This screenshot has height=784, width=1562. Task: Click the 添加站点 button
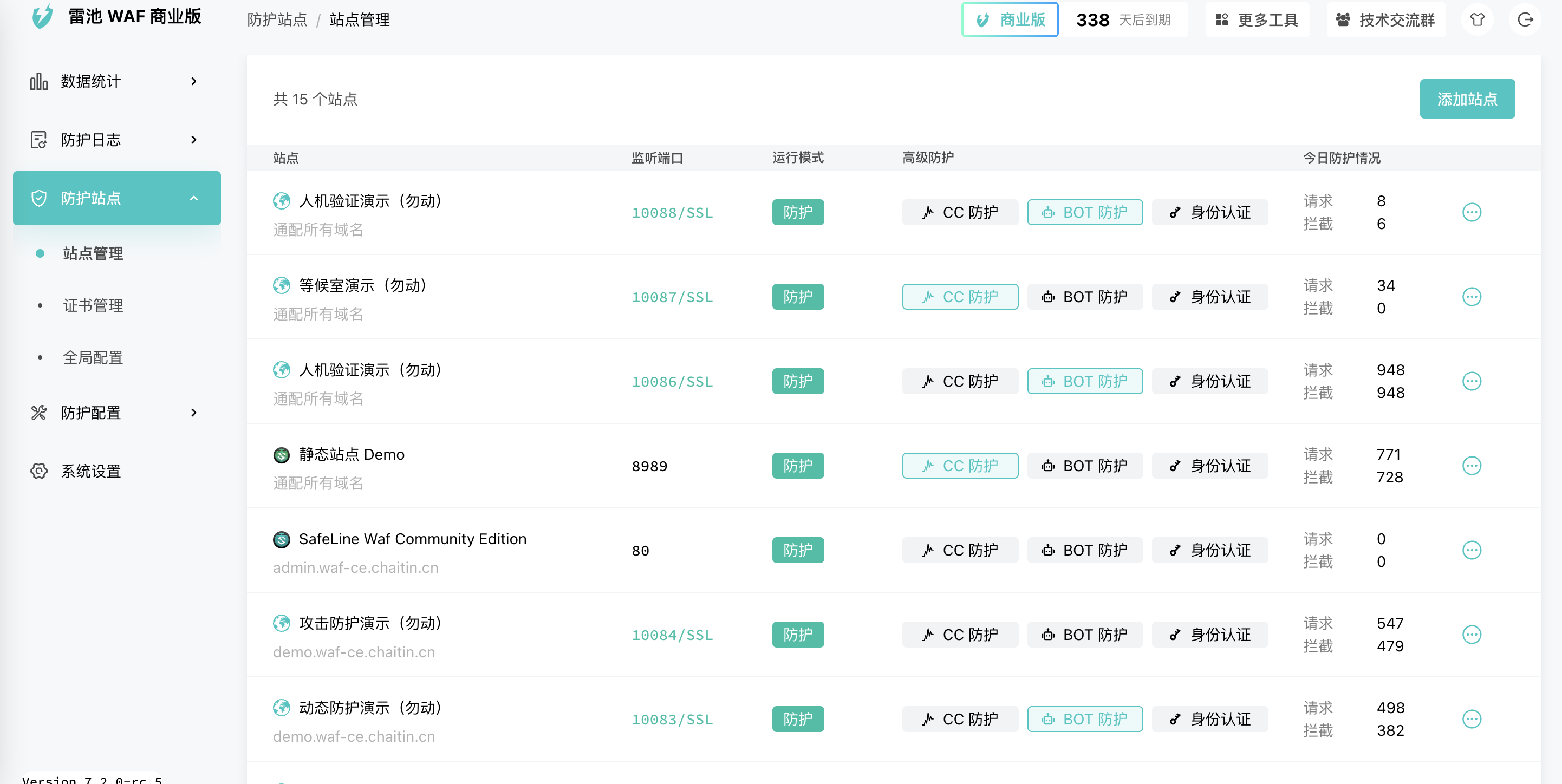[1466, 99]
